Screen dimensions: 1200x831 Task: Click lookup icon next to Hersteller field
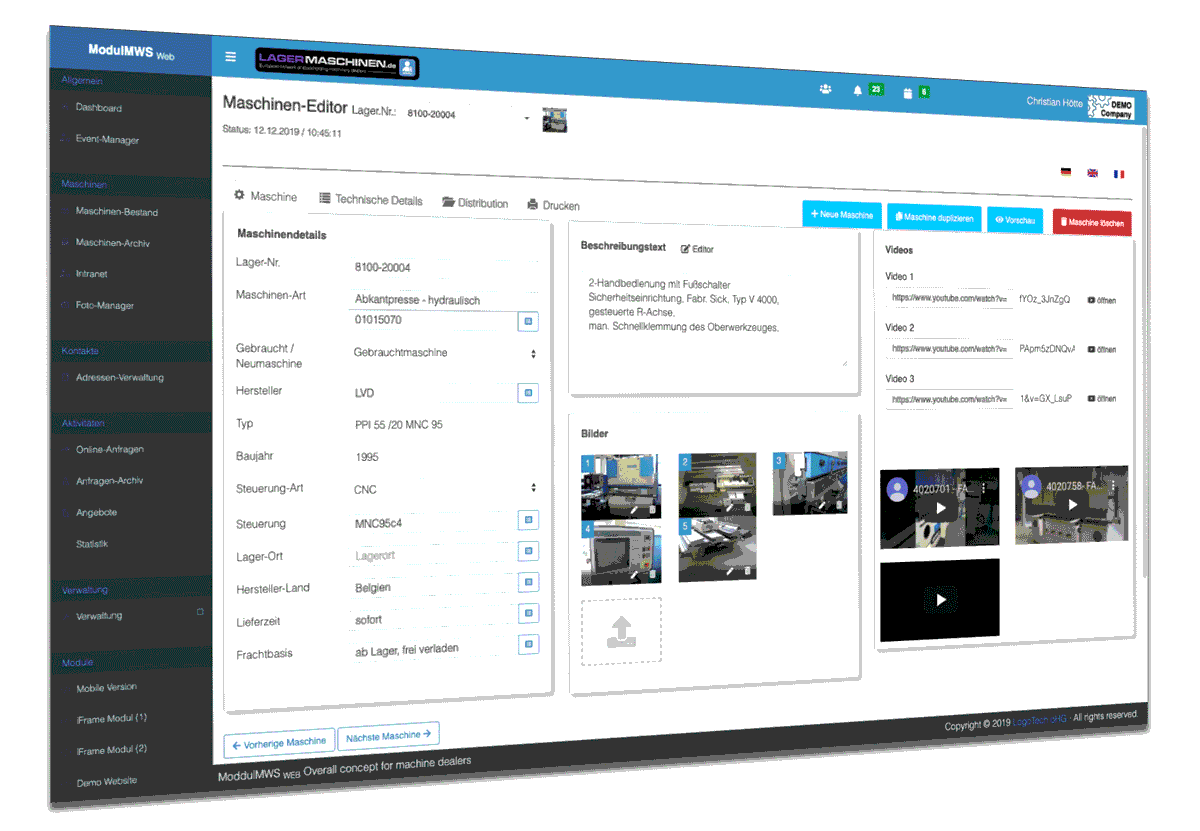[528, 393]
